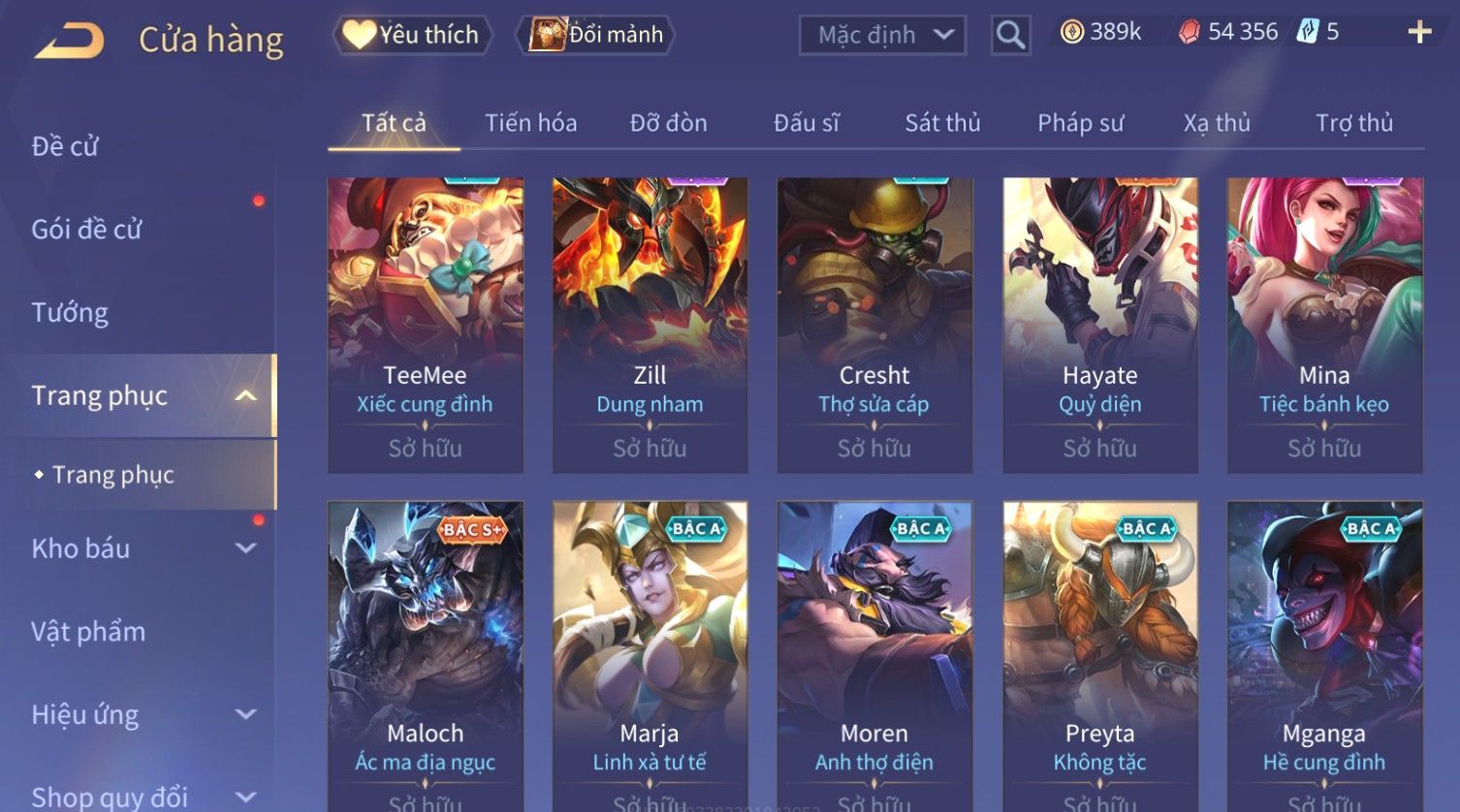Switch to the Sát thủ tab
The width and height of the screenshot is (1460, 812).
[x=942, y=123]
